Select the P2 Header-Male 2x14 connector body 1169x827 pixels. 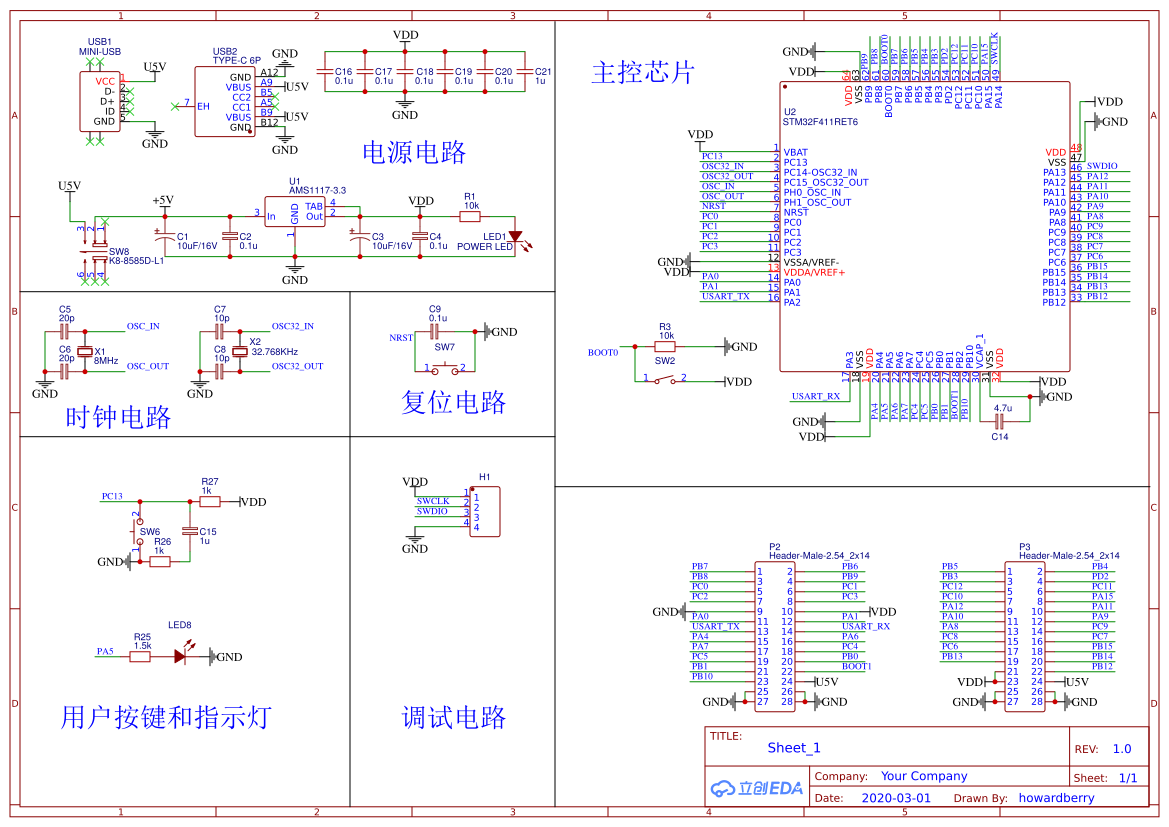tap(775, 637)
